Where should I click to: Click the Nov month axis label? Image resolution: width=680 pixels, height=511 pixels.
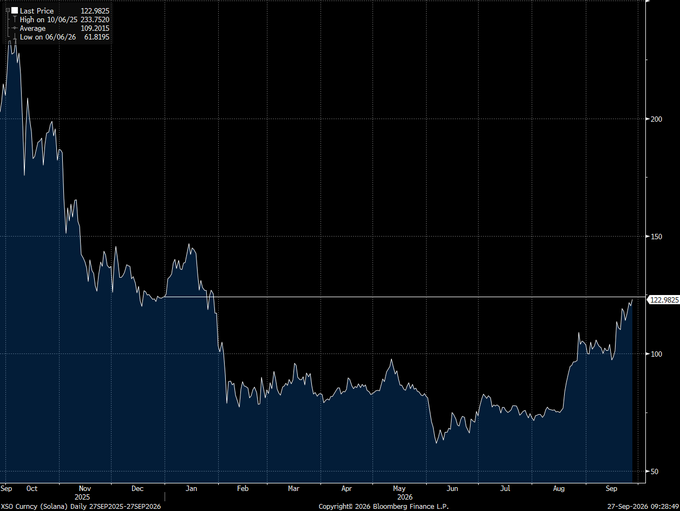(x=85, y=488)
